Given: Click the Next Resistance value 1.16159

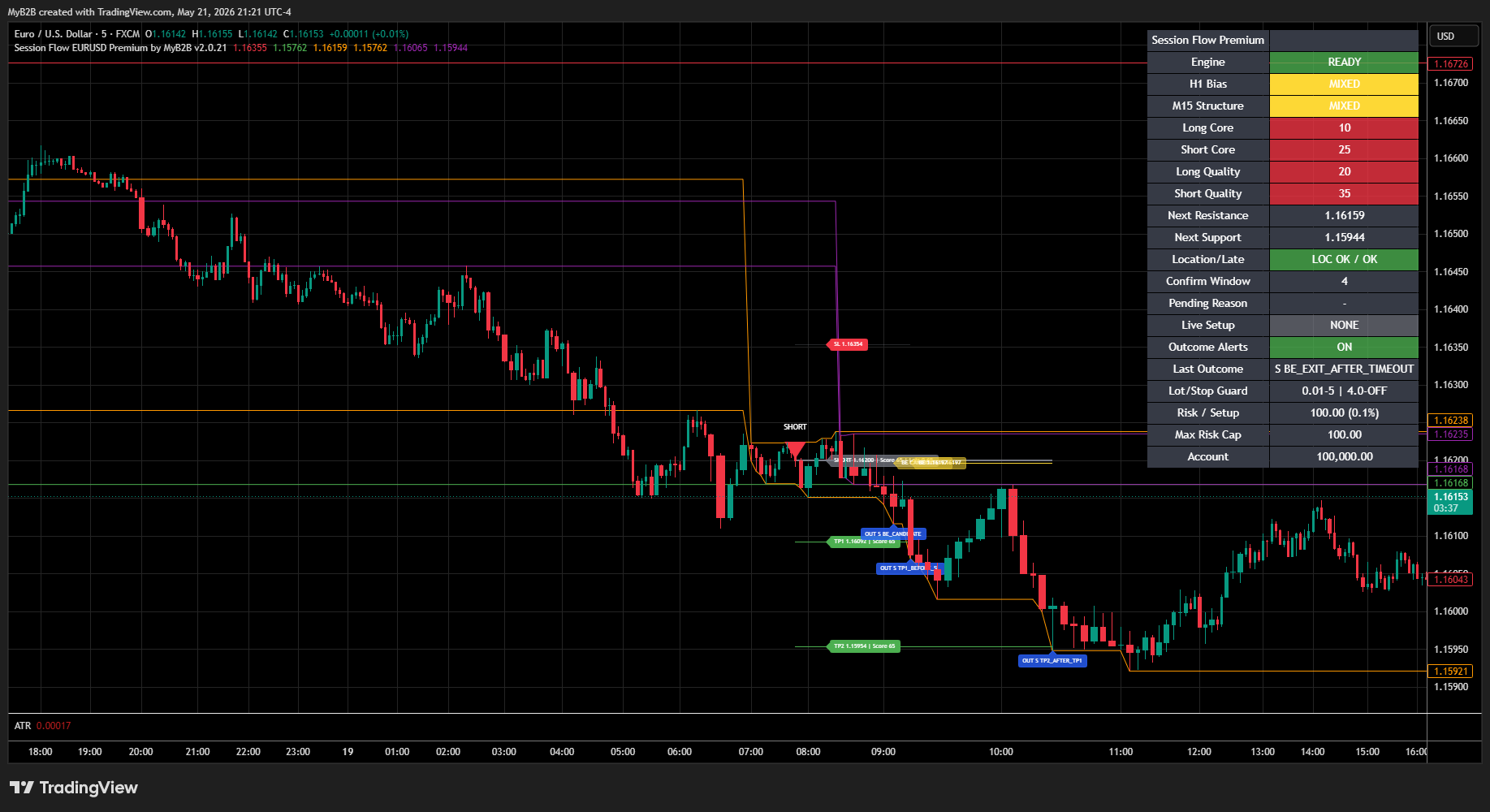Looking at the screenshot, I should pos(1344,215).
